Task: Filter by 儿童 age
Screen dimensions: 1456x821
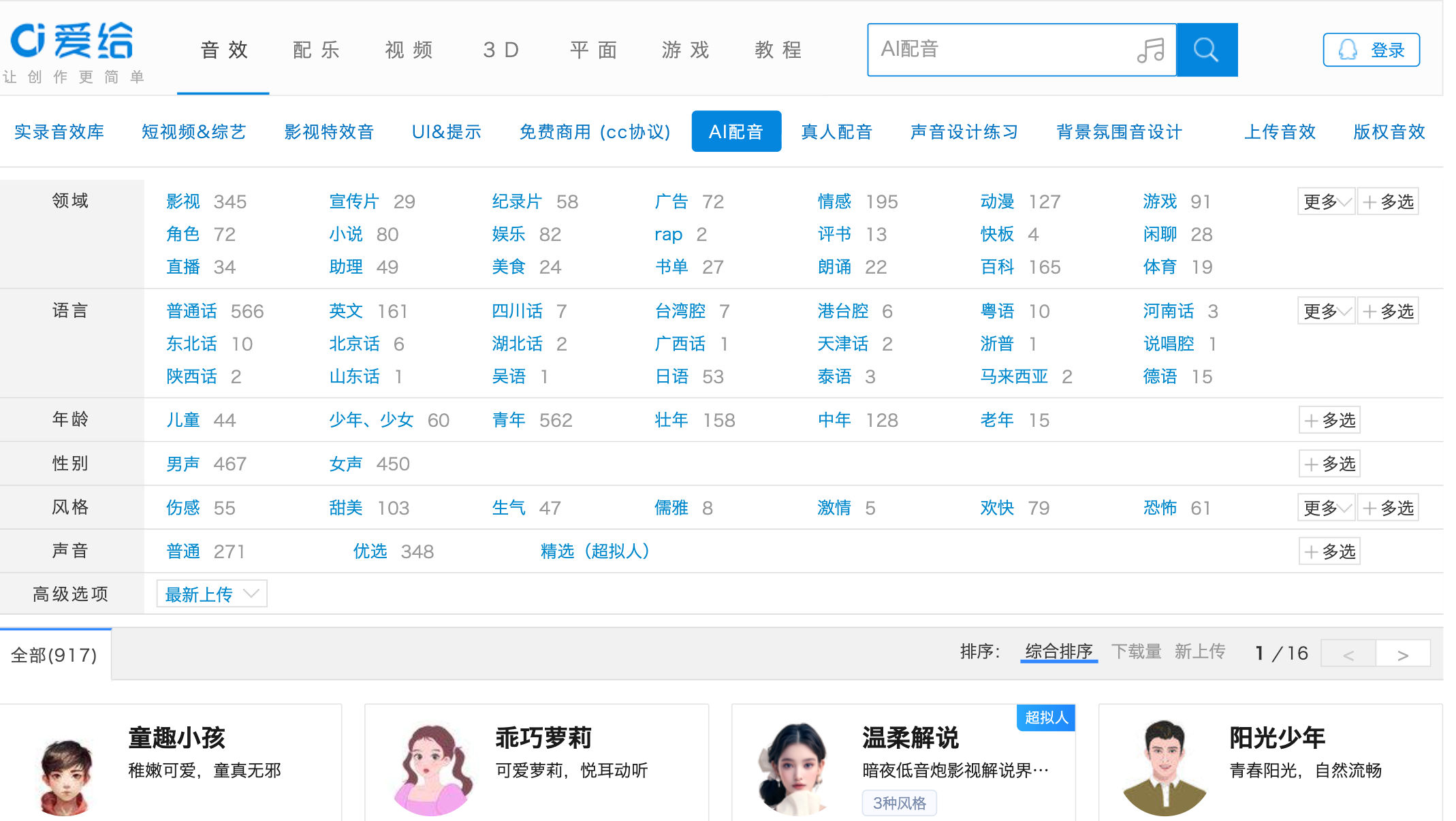Action: pyautogui.click(x=183, y=420)
